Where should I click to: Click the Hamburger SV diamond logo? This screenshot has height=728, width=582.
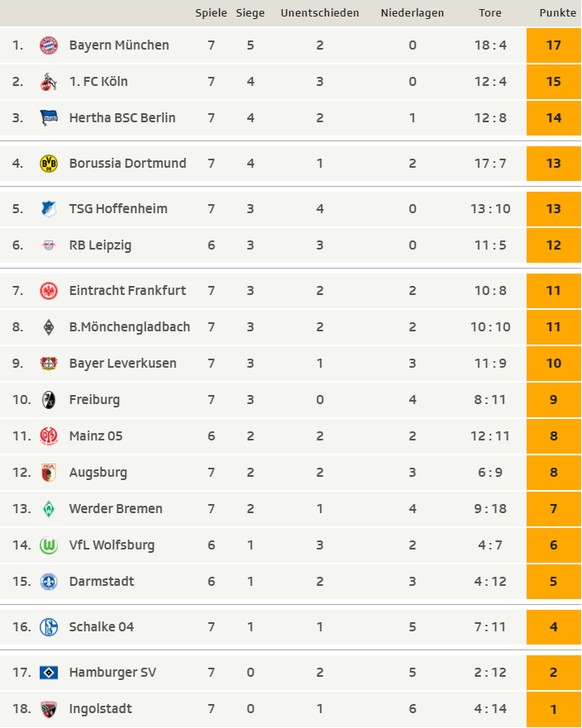pyautogui.click(x=49, y=672)
